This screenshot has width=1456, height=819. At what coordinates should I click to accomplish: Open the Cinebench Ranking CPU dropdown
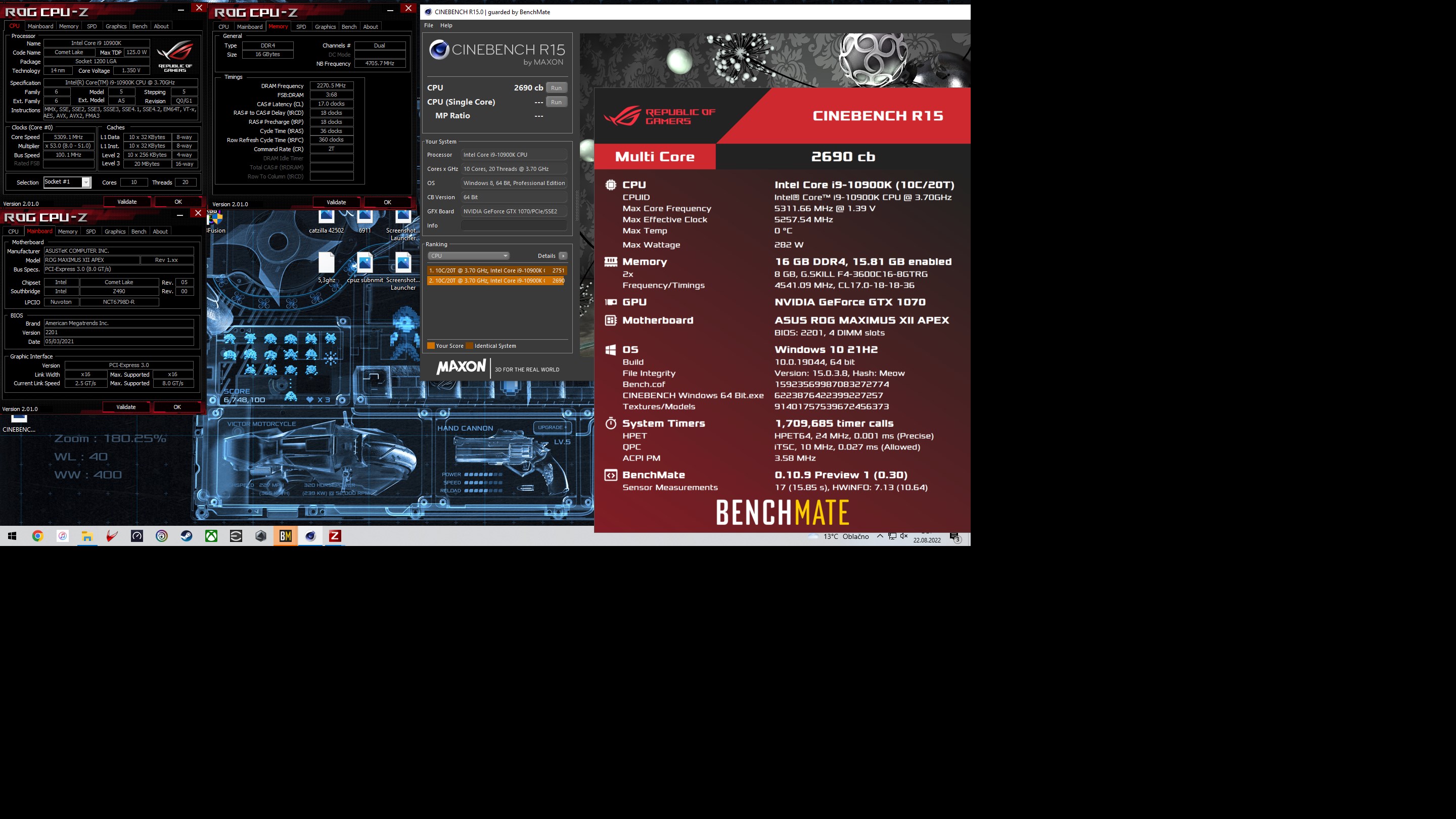pos(469,255)
